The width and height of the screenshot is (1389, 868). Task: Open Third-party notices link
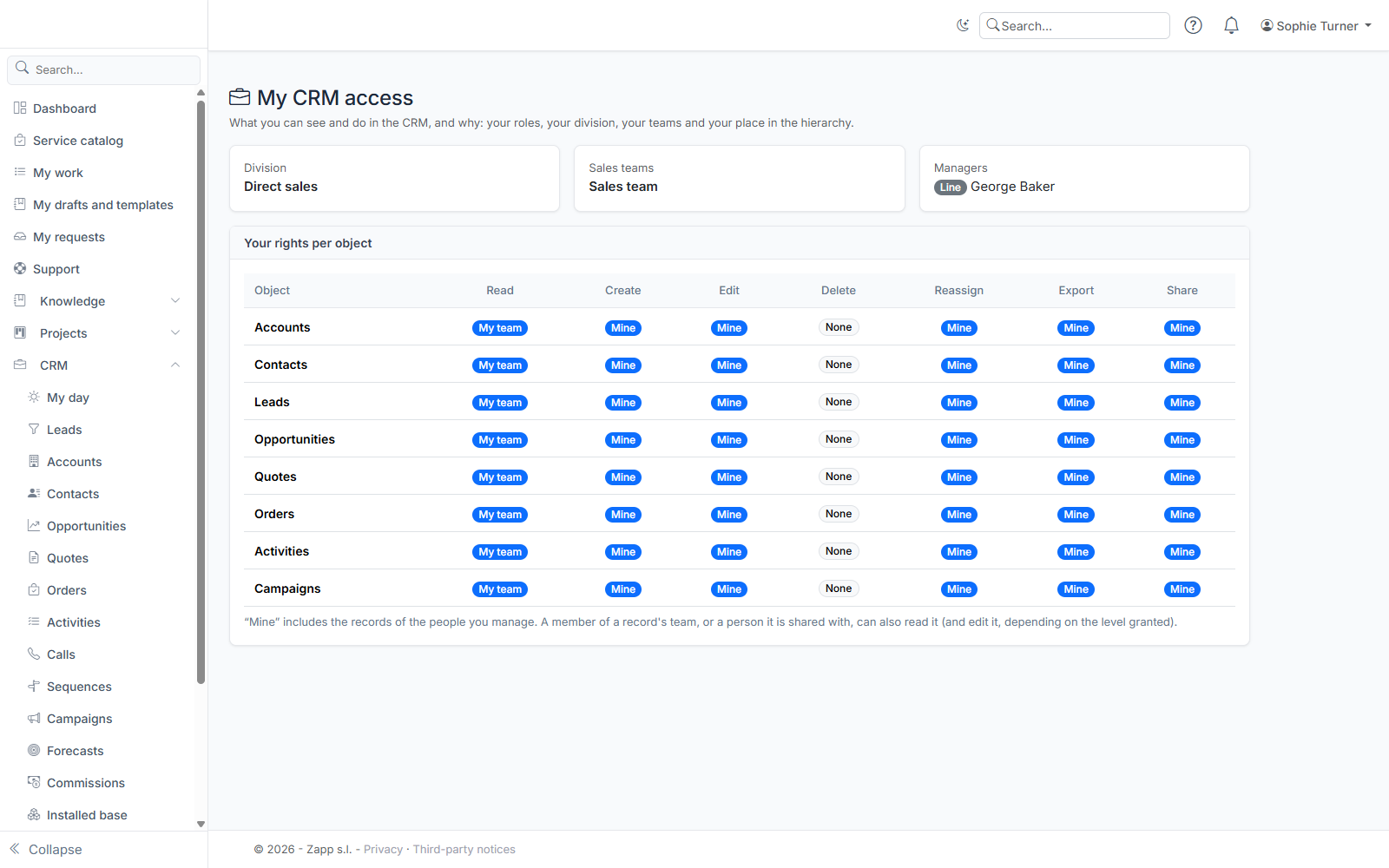point(464,850)
